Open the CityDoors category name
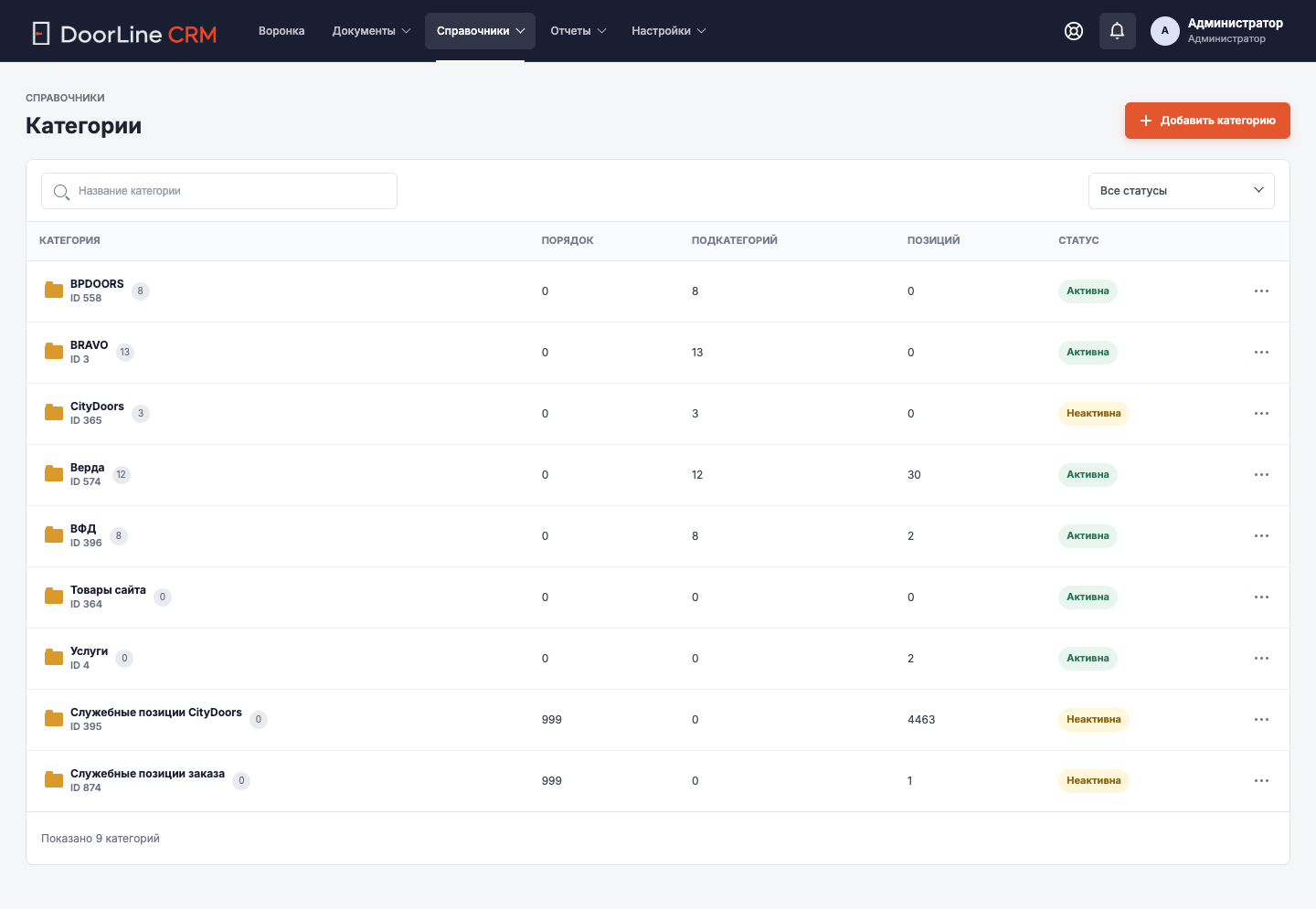The image size is (1316, 909). tap(97, 407)
